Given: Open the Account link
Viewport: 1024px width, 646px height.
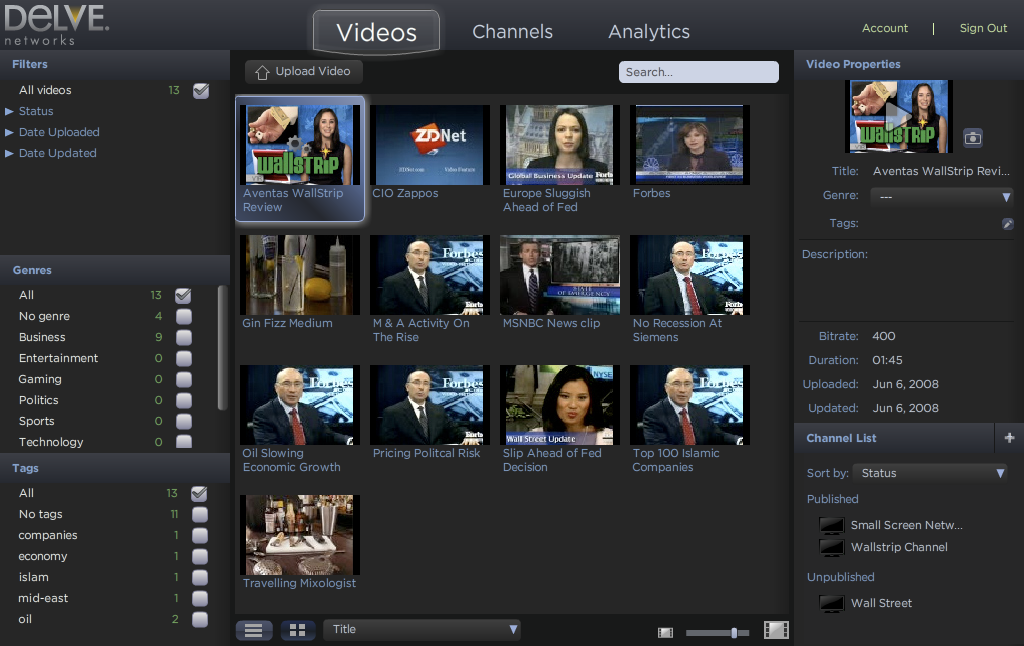Looking at the screenshot, I should [885, 28].
